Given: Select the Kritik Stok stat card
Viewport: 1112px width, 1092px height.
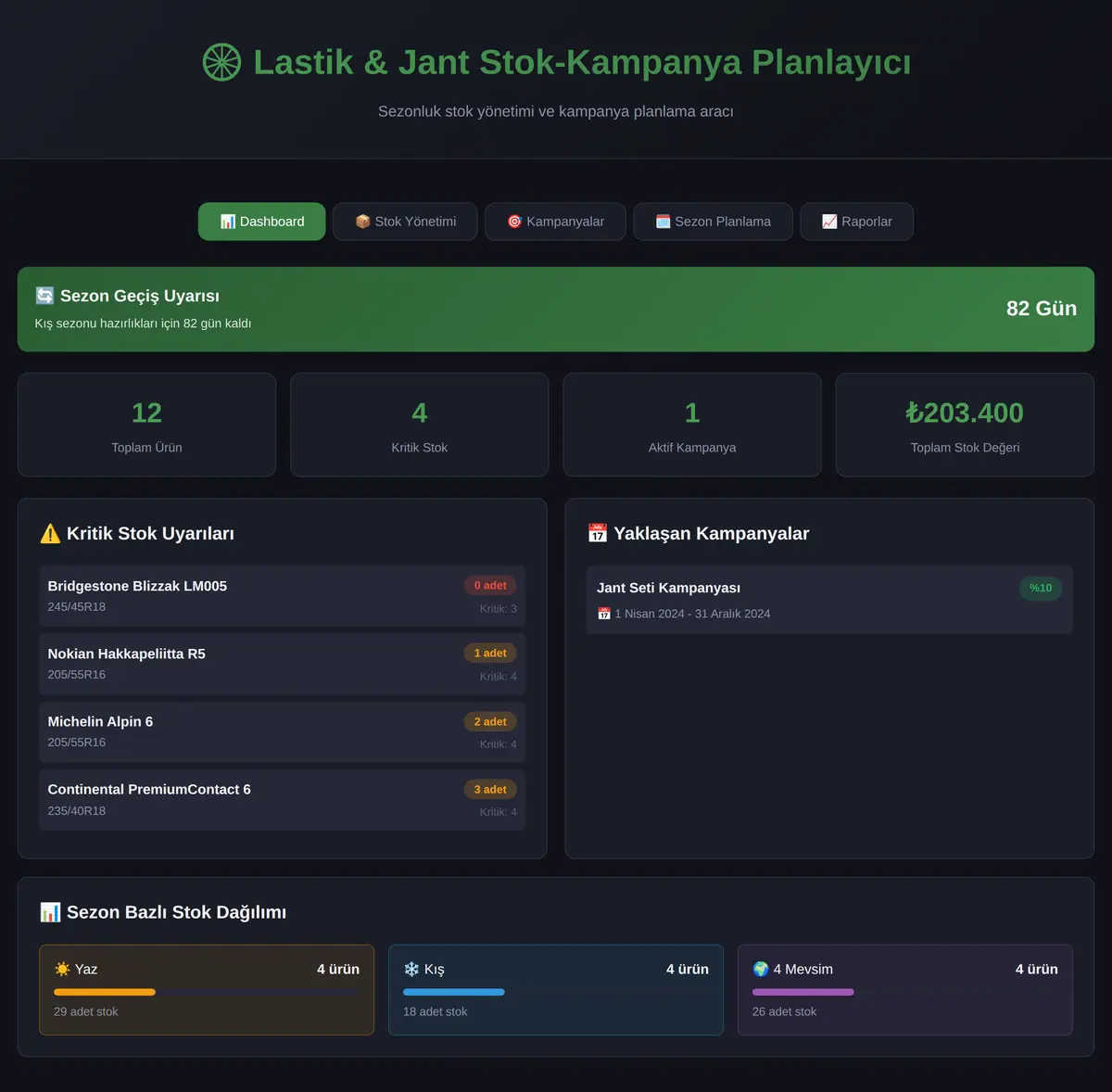Looking at the screenshot, I should (x=419, y=425).
